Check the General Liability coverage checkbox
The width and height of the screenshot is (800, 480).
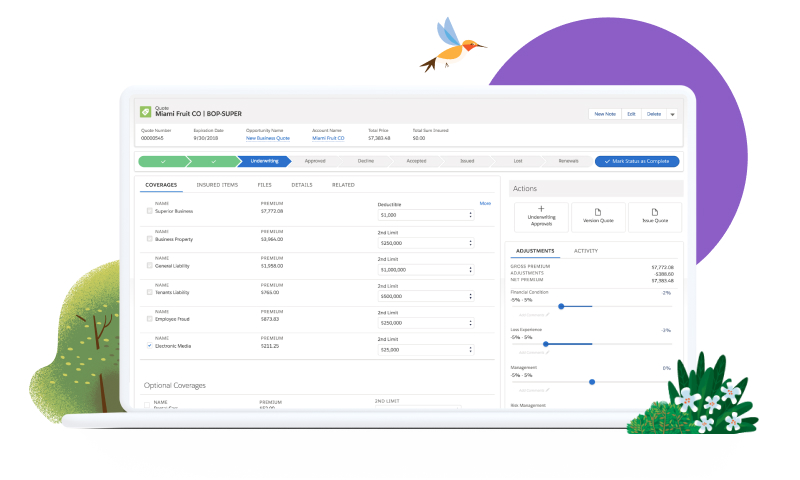coord(150,266)
